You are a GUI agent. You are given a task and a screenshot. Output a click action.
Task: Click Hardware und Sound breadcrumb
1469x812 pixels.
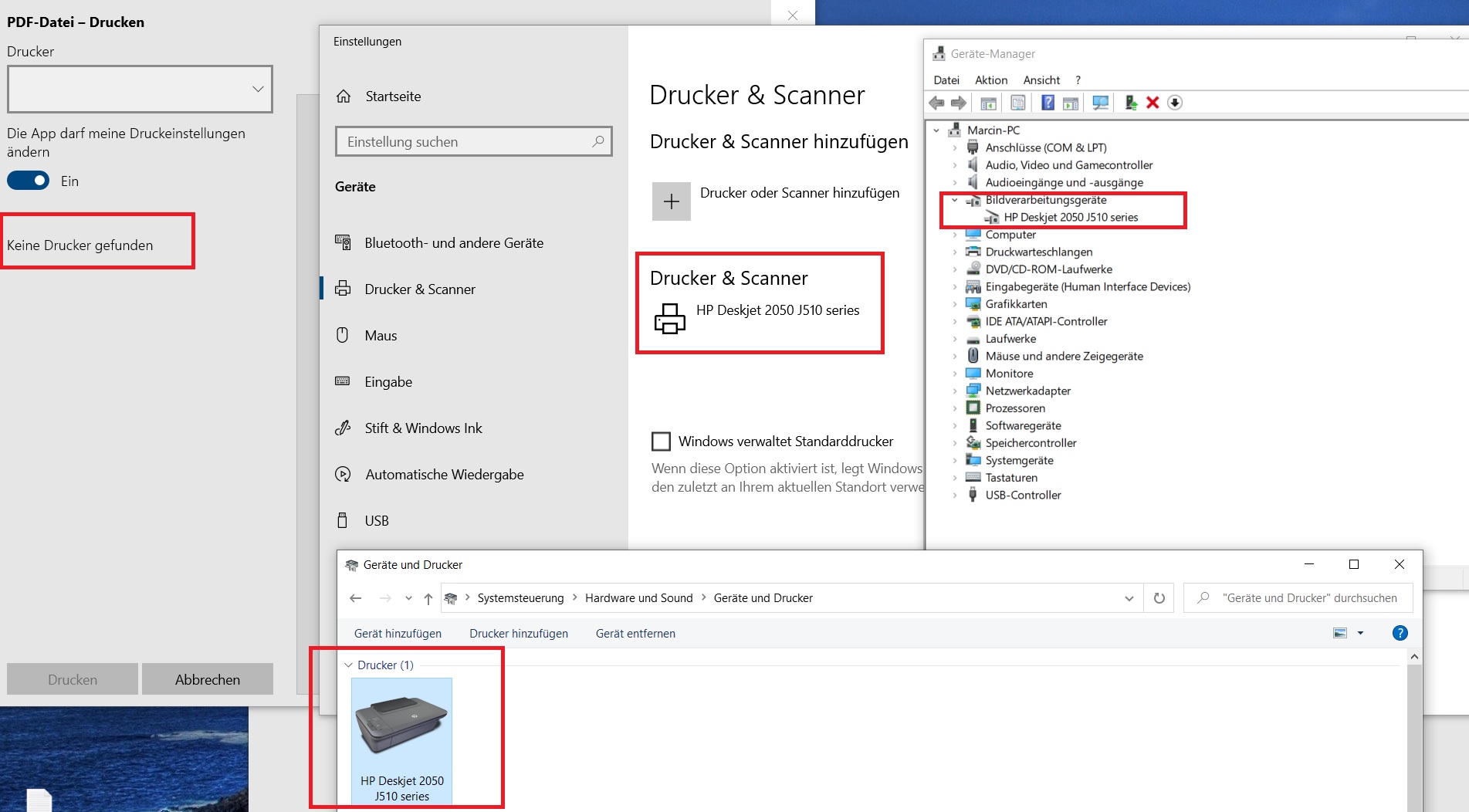point(638,598)
